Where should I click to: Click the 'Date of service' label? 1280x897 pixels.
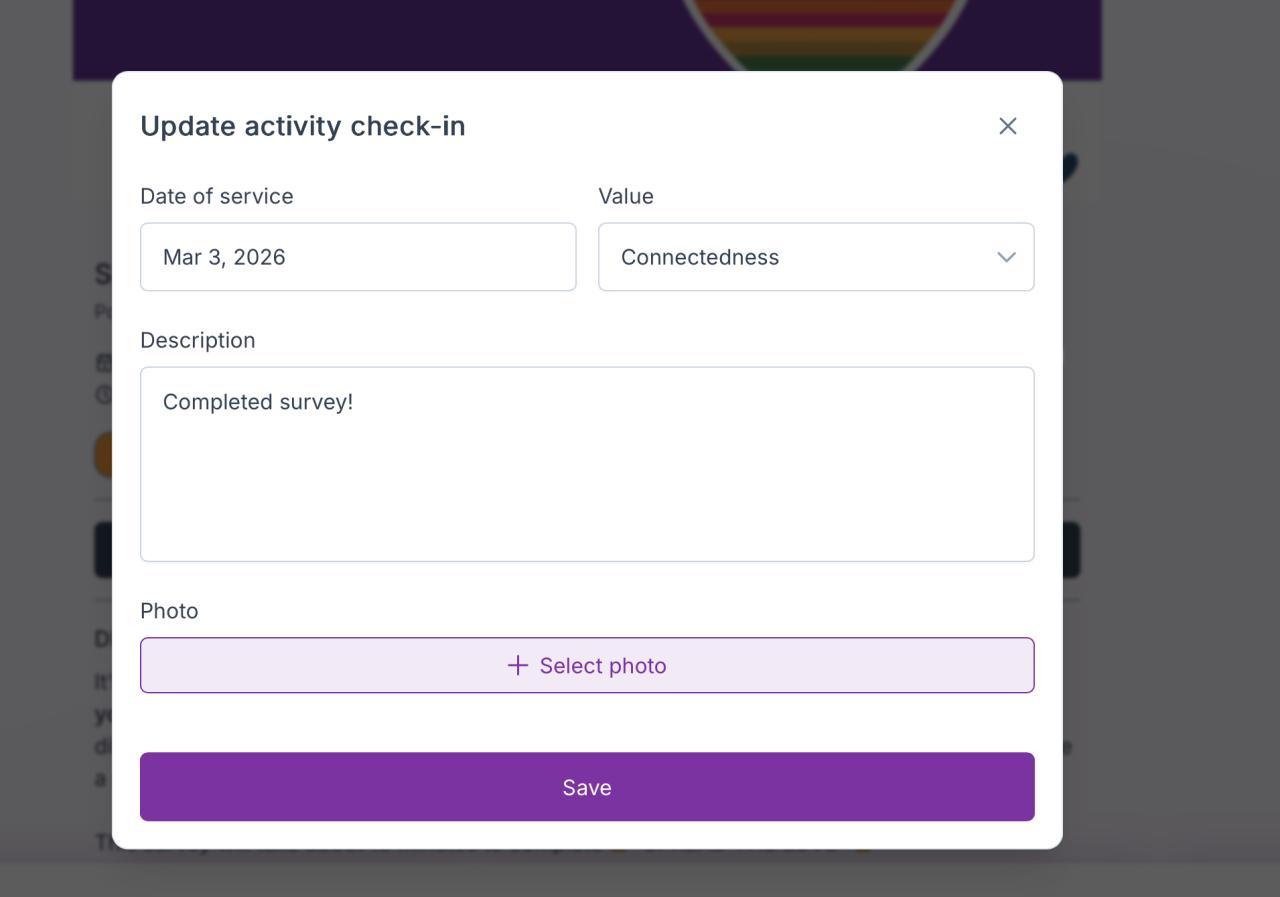pos(216,197)
